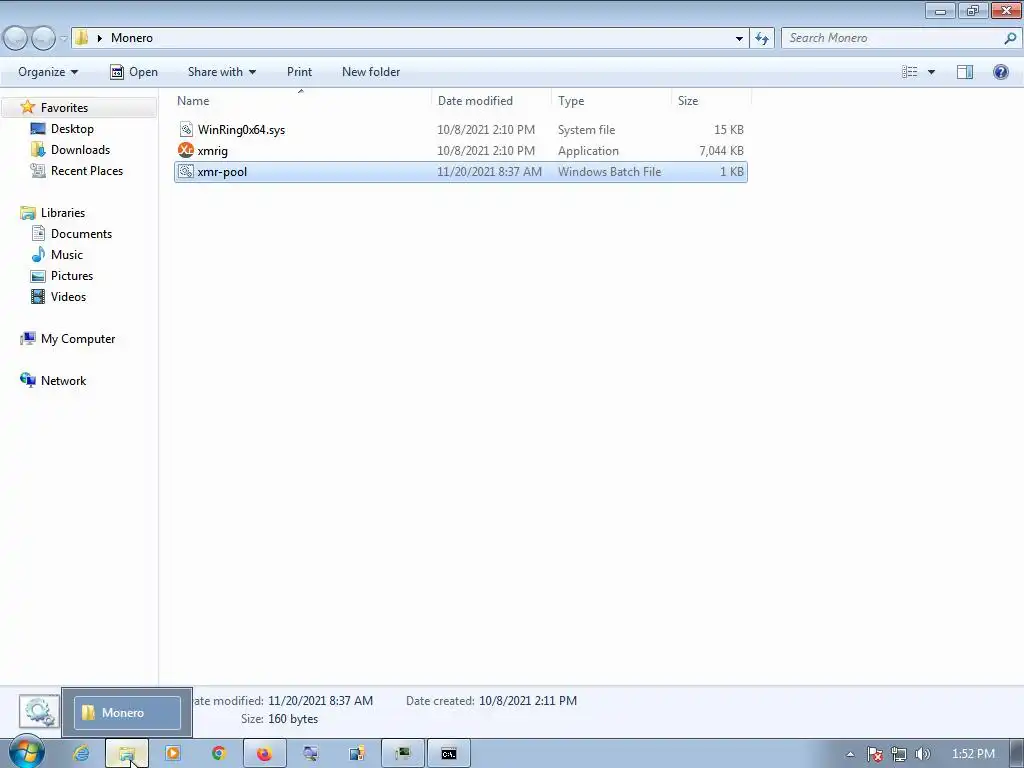Open Recent Places in navigation pane
The image size is (1024, 768).
pyautogui.click(x=87, y=170)
